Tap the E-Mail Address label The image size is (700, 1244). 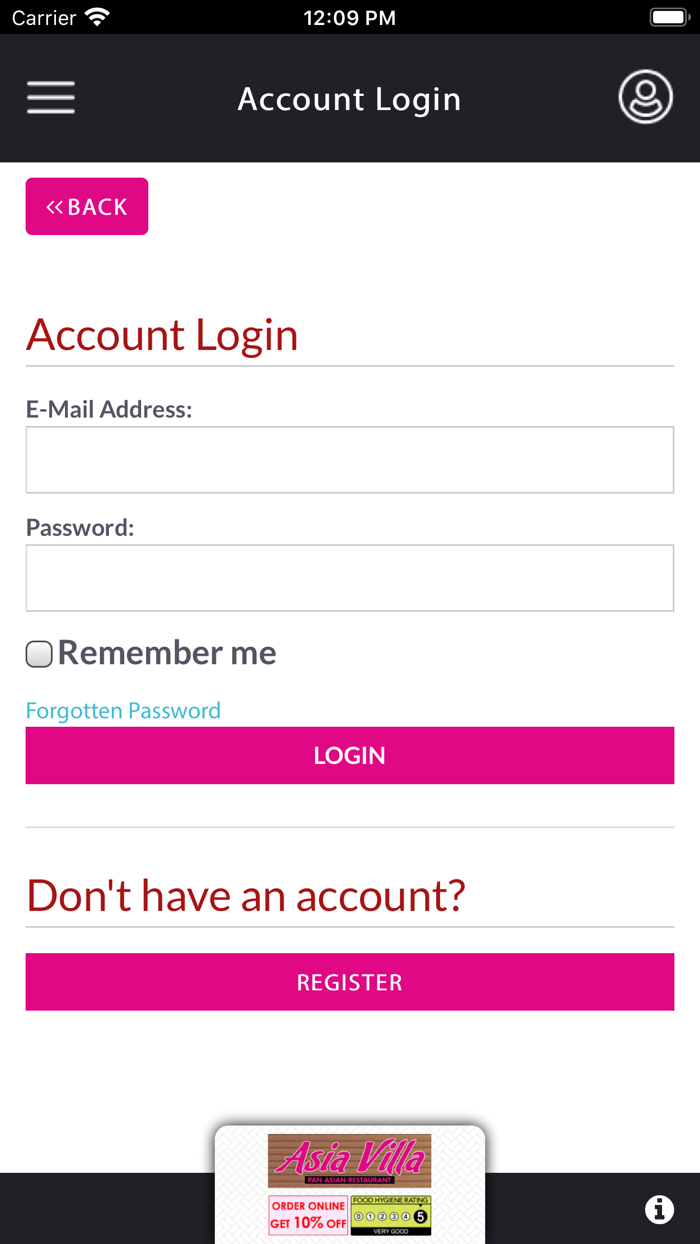coord(109,409)
